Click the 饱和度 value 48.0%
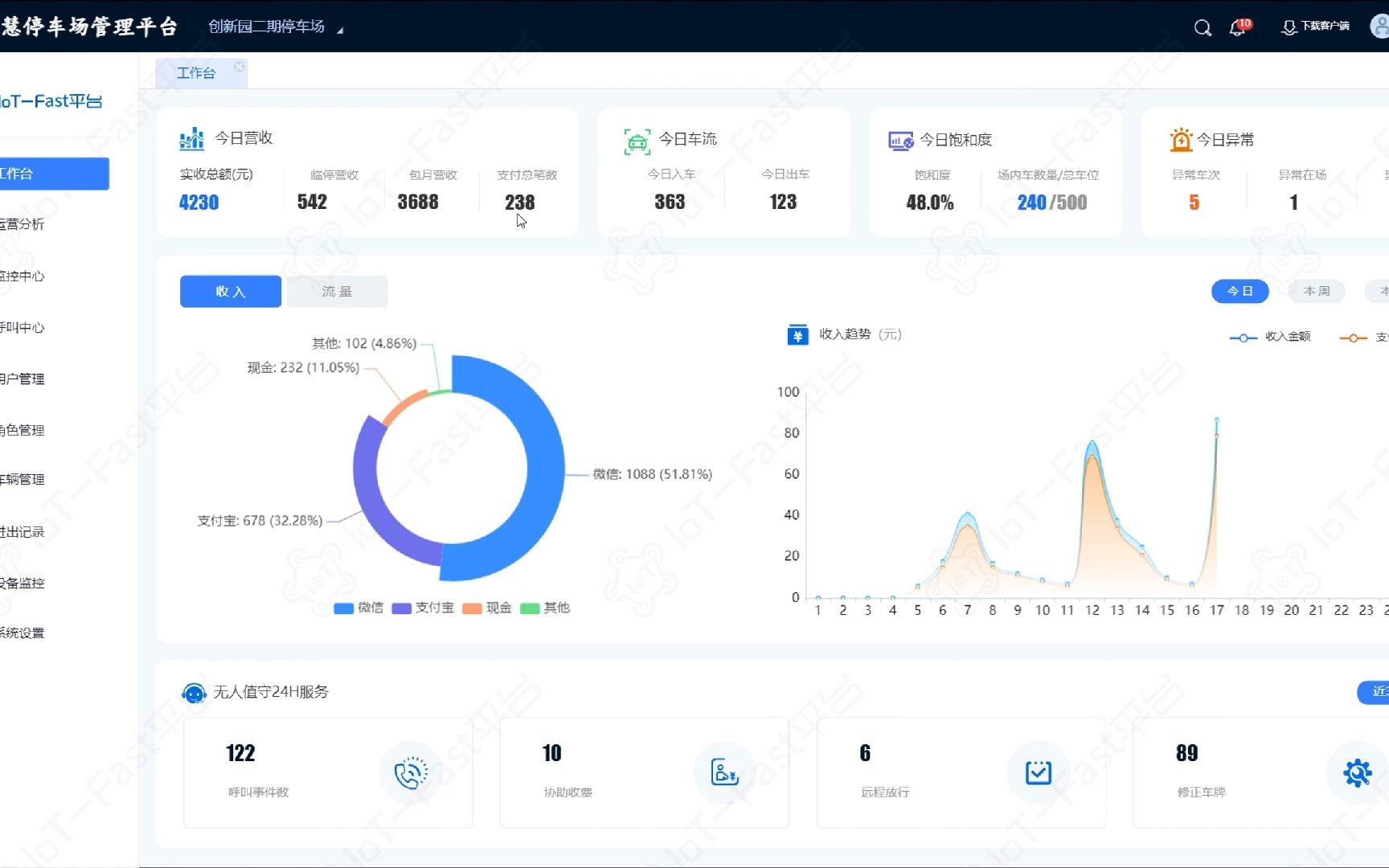1389x868 pixels. coord(930,203)
